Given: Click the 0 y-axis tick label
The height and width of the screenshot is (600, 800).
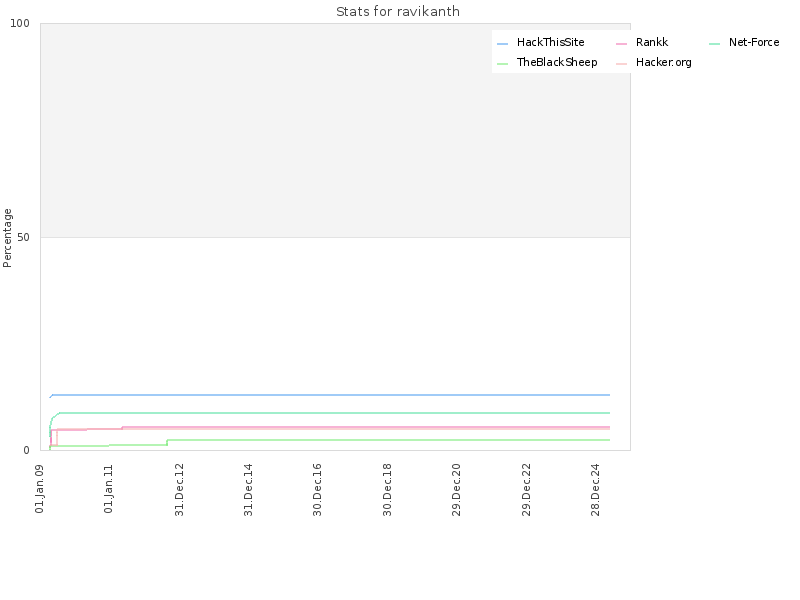Looking at the screenshot, I should (27, 451).
